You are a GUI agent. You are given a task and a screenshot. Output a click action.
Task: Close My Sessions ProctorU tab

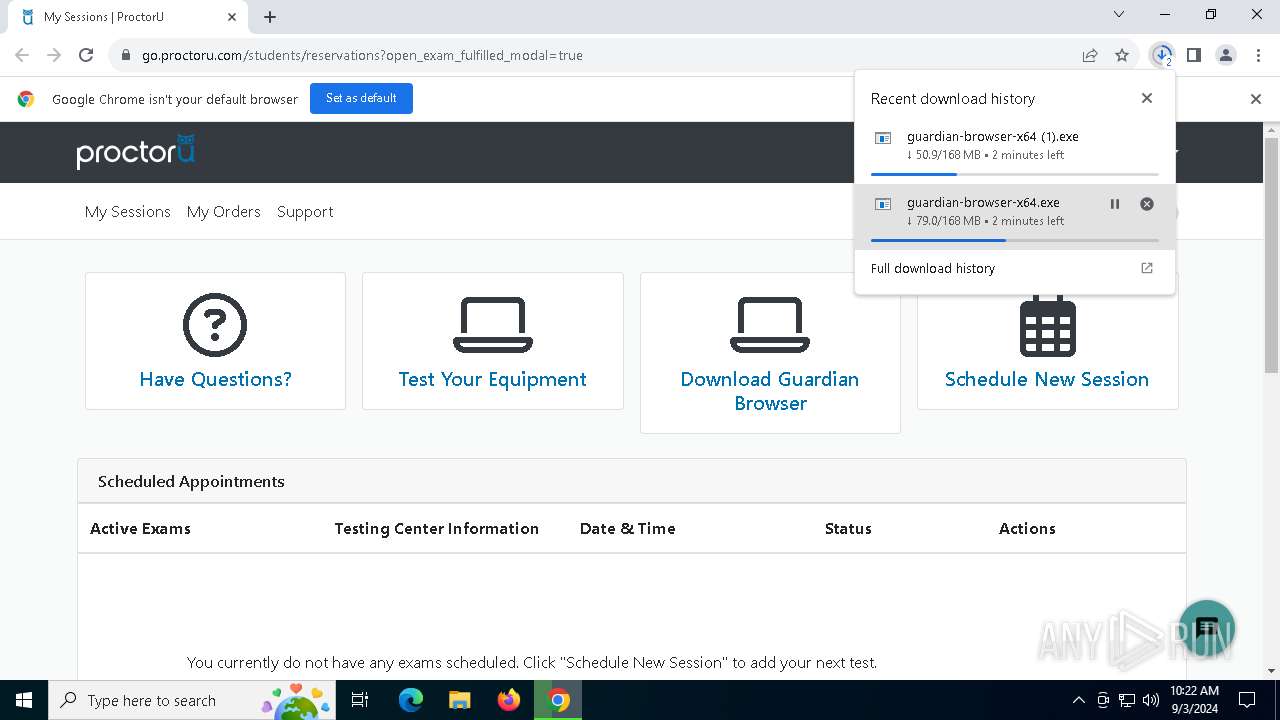coord(232,17)
